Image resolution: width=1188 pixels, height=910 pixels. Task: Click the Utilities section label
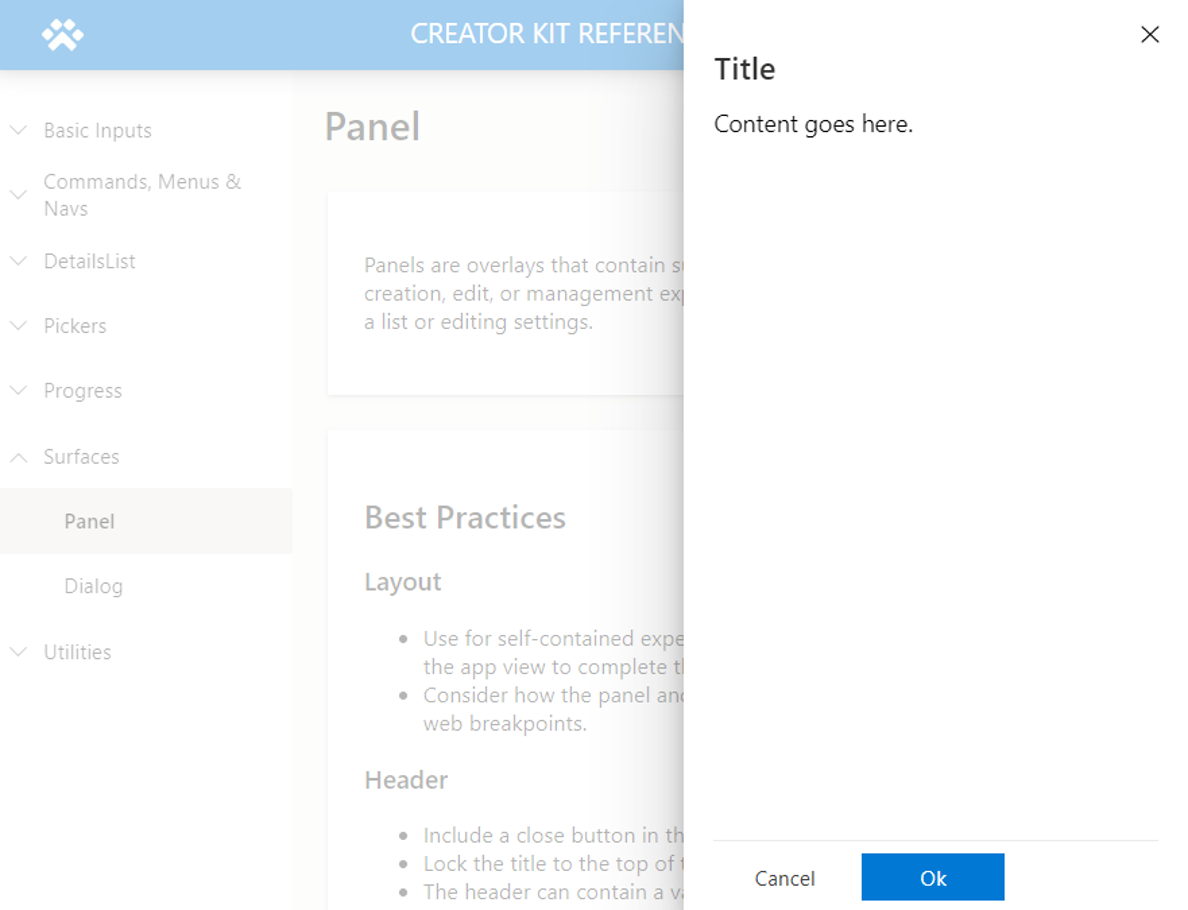[77, 652]
